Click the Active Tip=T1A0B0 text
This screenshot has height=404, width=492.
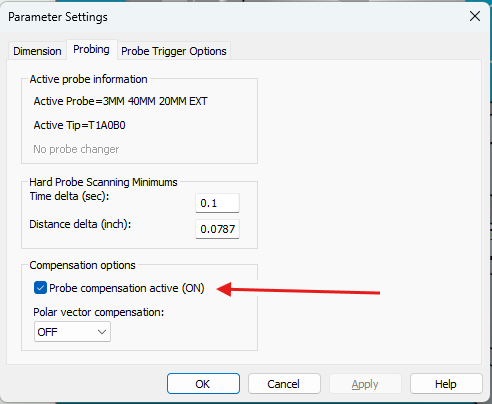pyautogui.click(x=79, y=125)
